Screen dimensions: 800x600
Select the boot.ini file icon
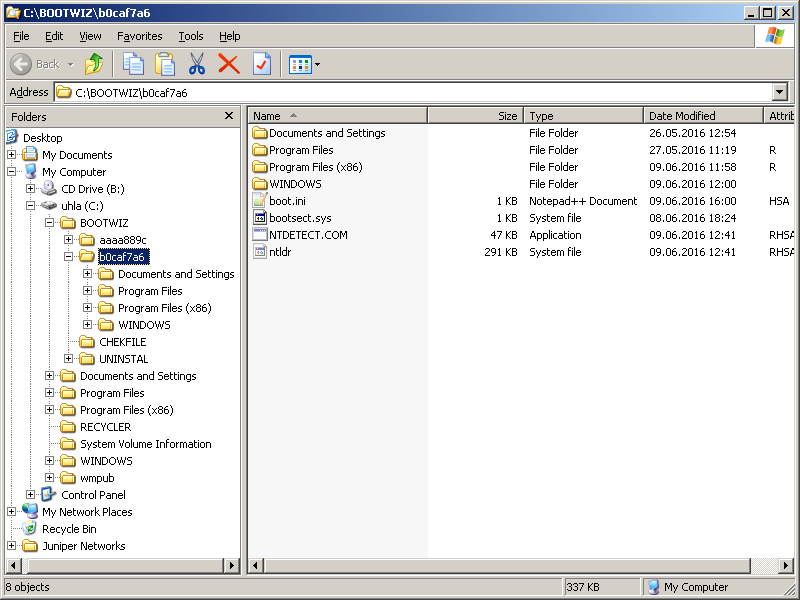tap(260, 201)
